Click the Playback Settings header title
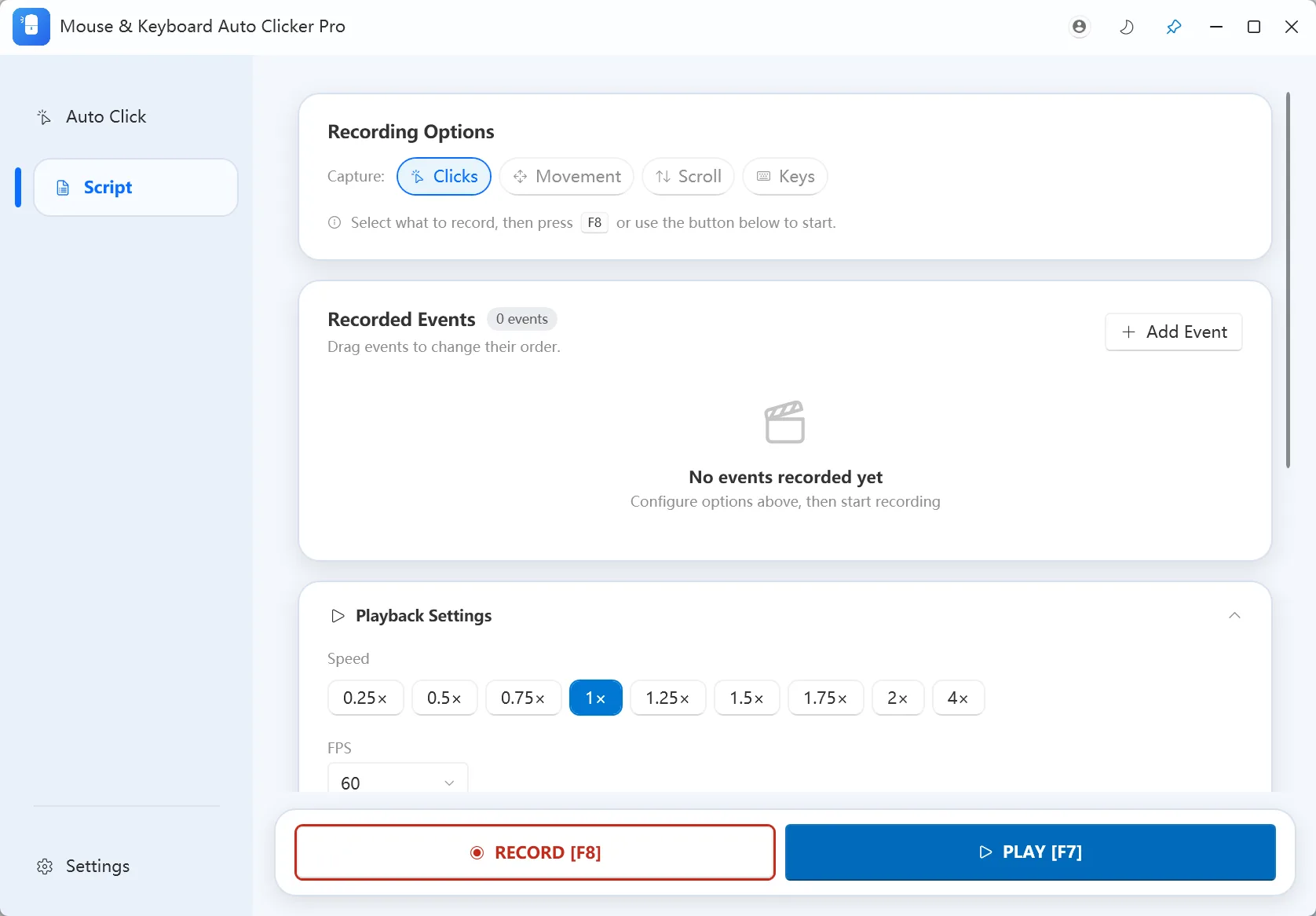 click(423, 616)
